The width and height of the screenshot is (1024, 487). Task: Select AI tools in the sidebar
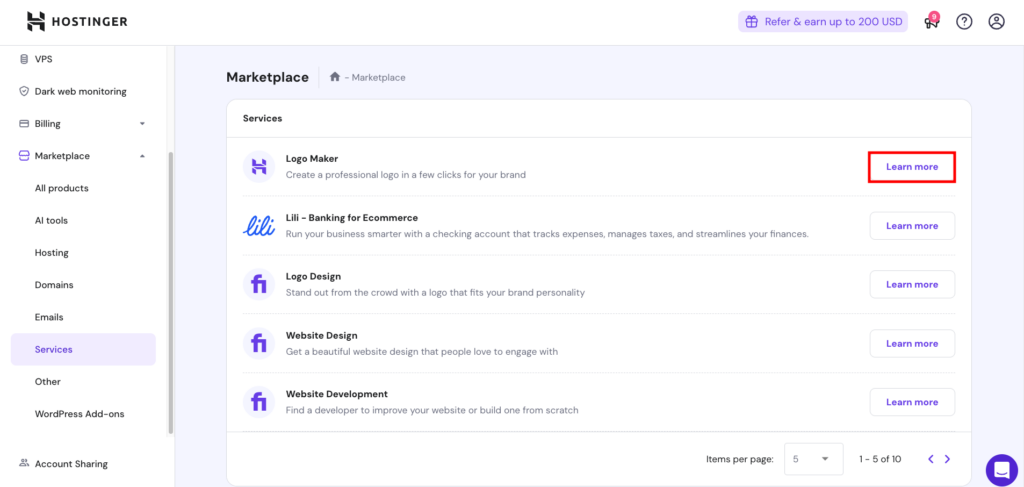[x=51, y=220]
